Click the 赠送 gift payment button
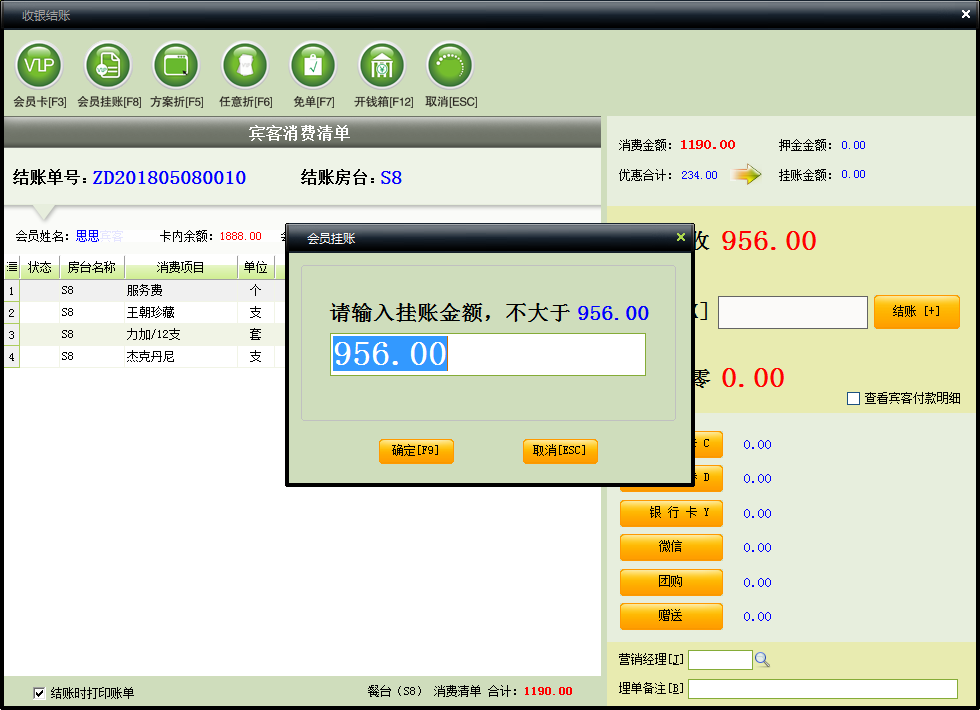 tap(671, 616)
